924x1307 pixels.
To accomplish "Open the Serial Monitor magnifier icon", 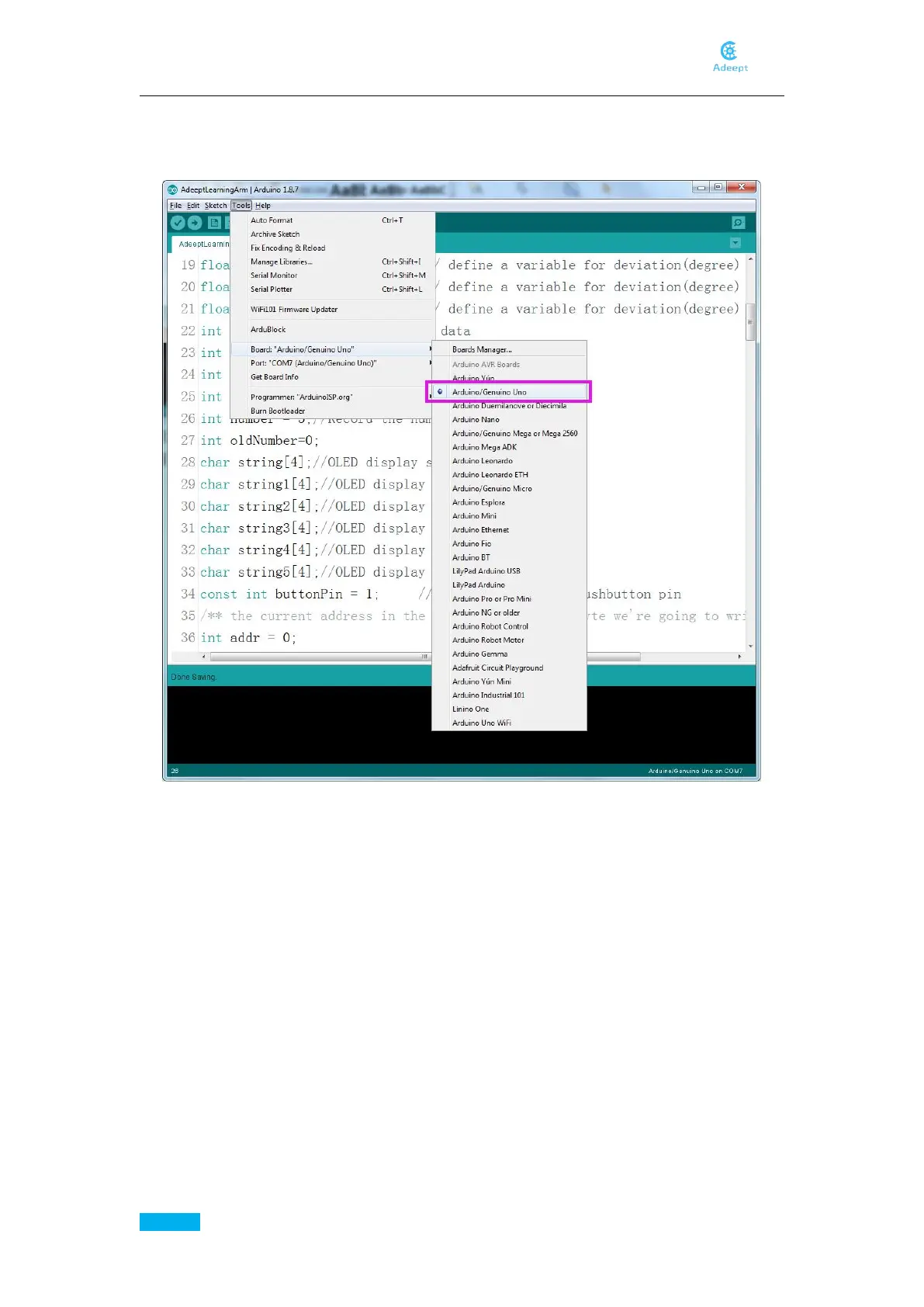I will click(x=739, y=223).
